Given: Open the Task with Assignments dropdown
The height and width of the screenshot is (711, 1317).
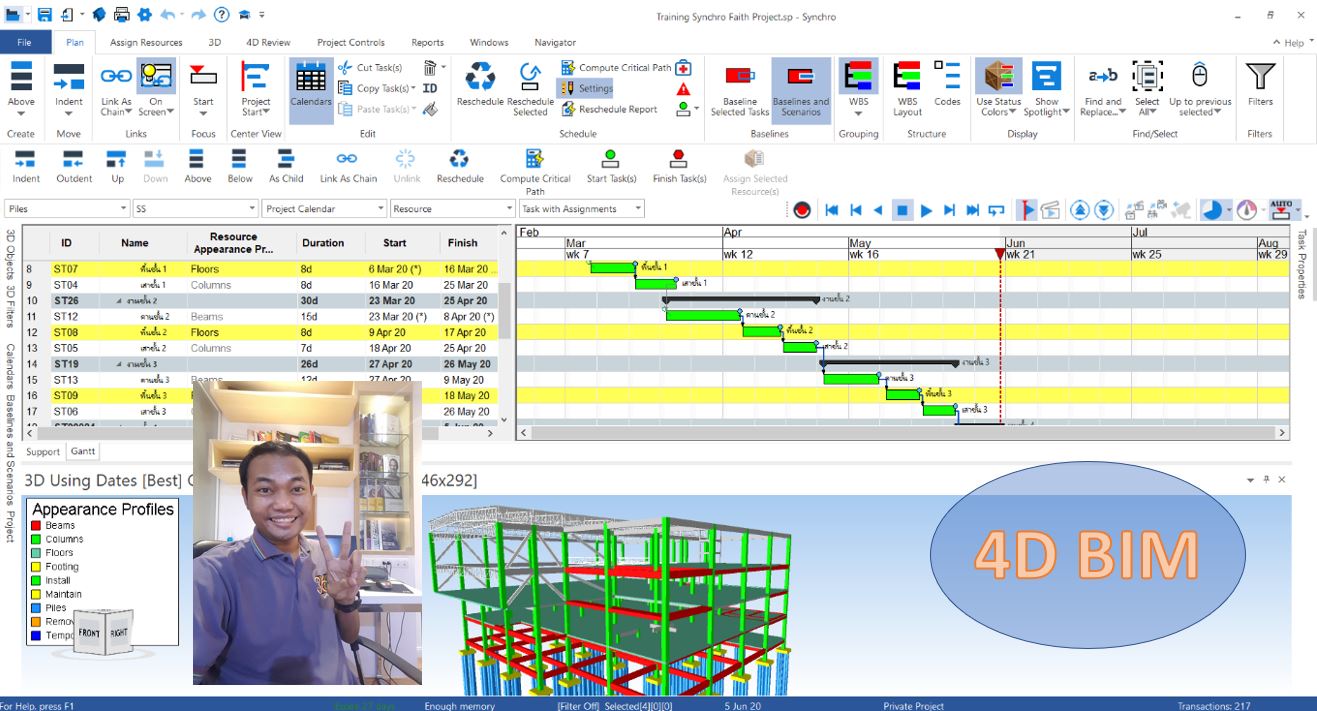Looking at the screenshot, I should click(x=637, y=209).
